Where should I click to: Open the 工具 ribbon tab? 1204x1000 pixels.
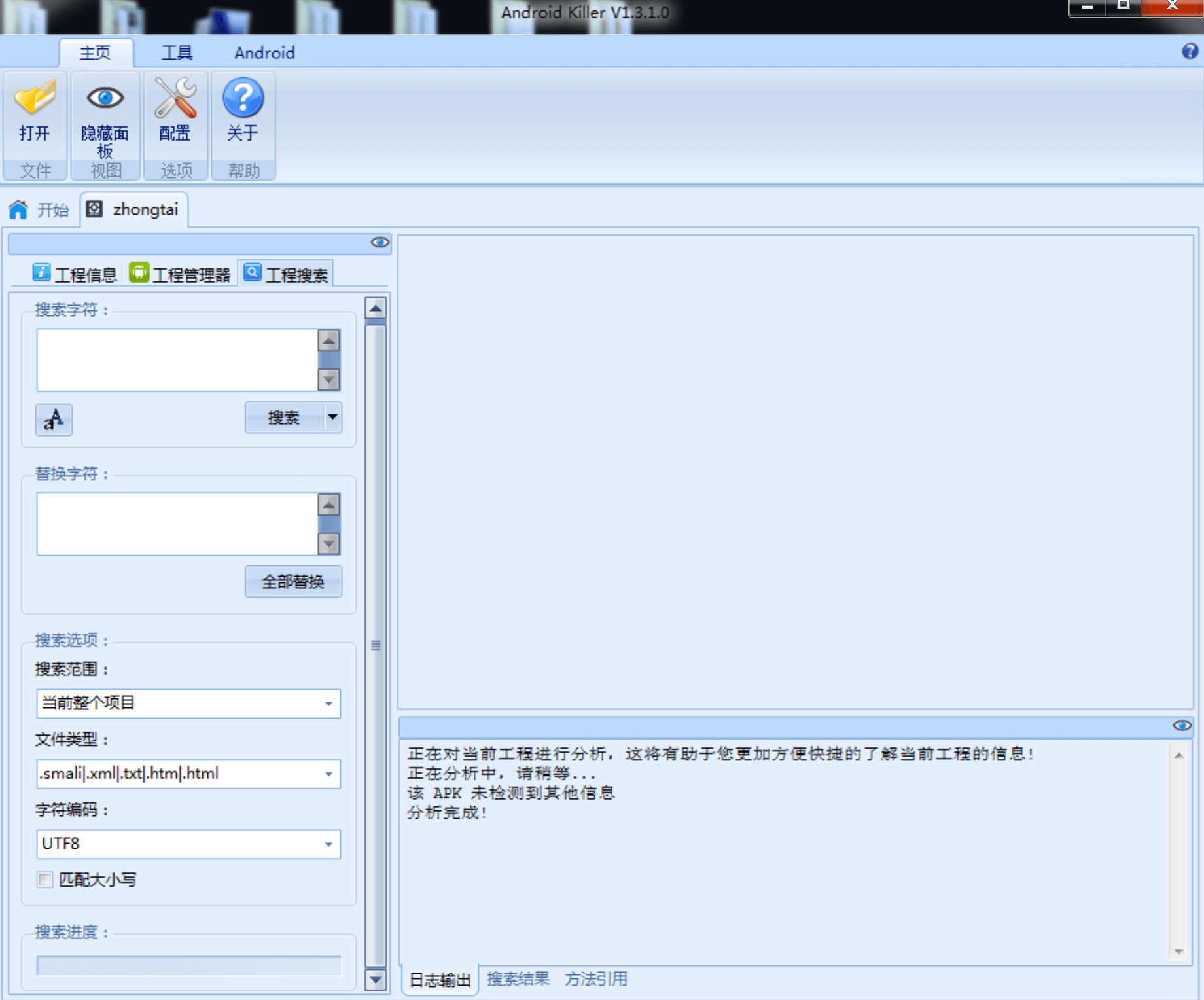(177, 52)
